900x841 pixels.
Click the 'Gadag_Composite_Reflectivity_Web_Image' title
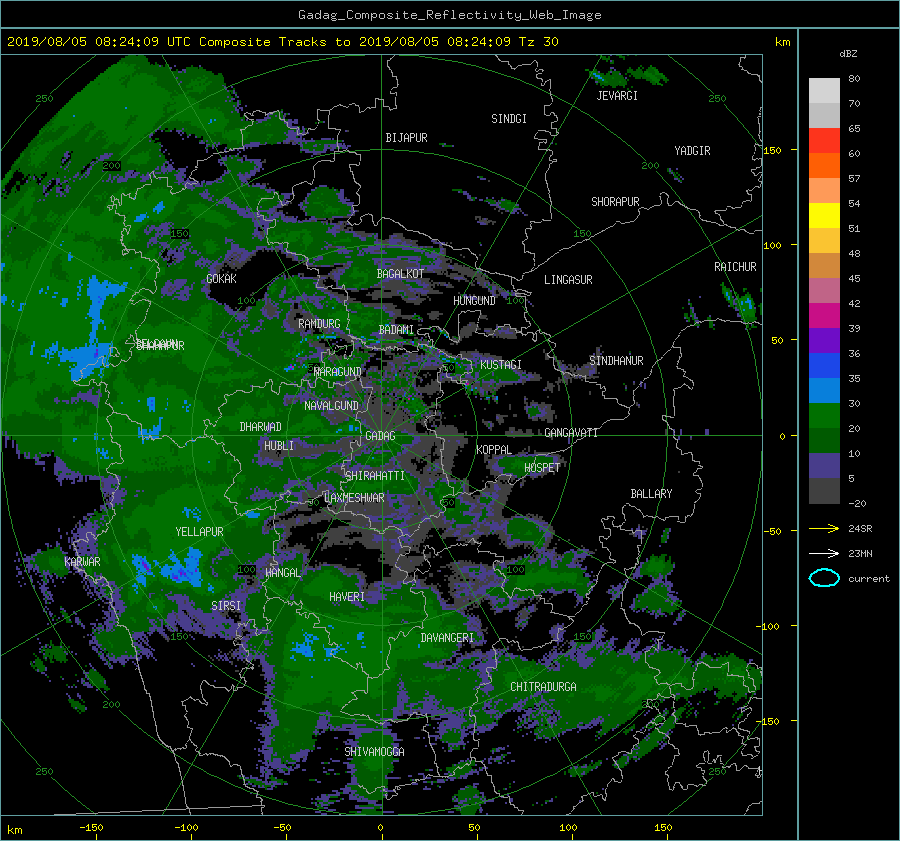point(449,15)
